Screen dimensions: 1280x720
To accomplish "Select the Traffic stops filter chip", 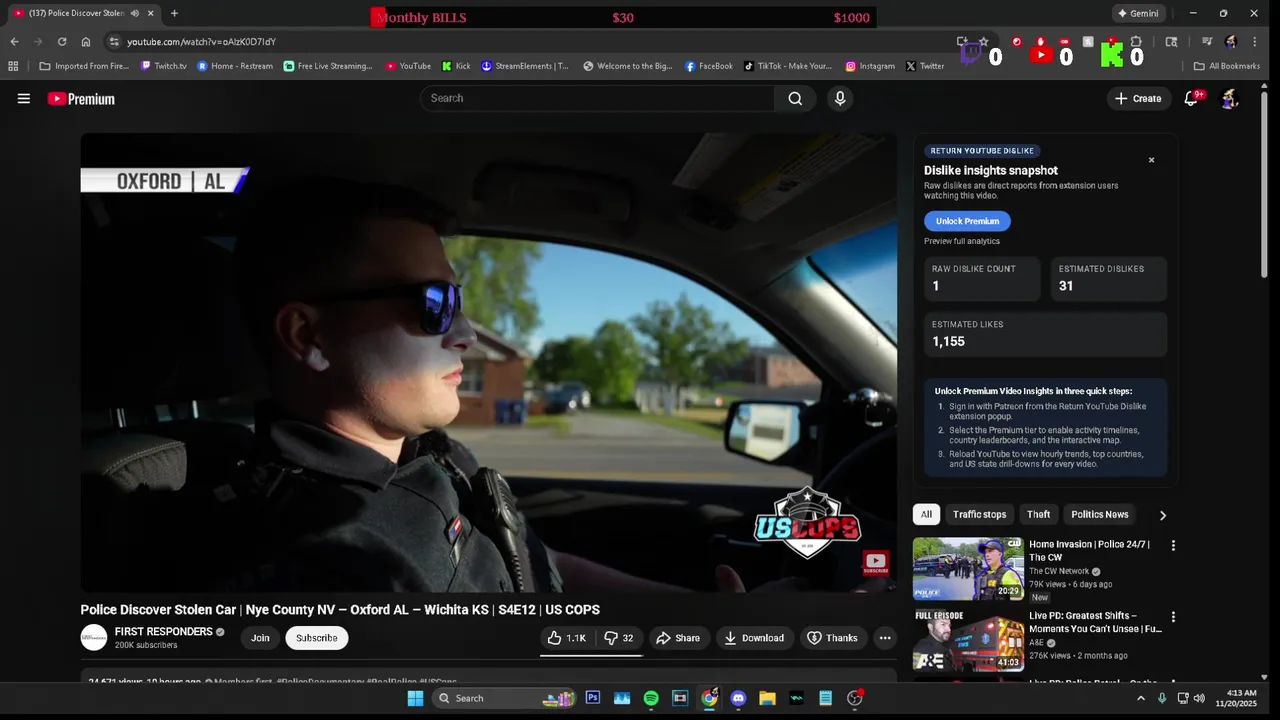I will (x=979, y=515).
